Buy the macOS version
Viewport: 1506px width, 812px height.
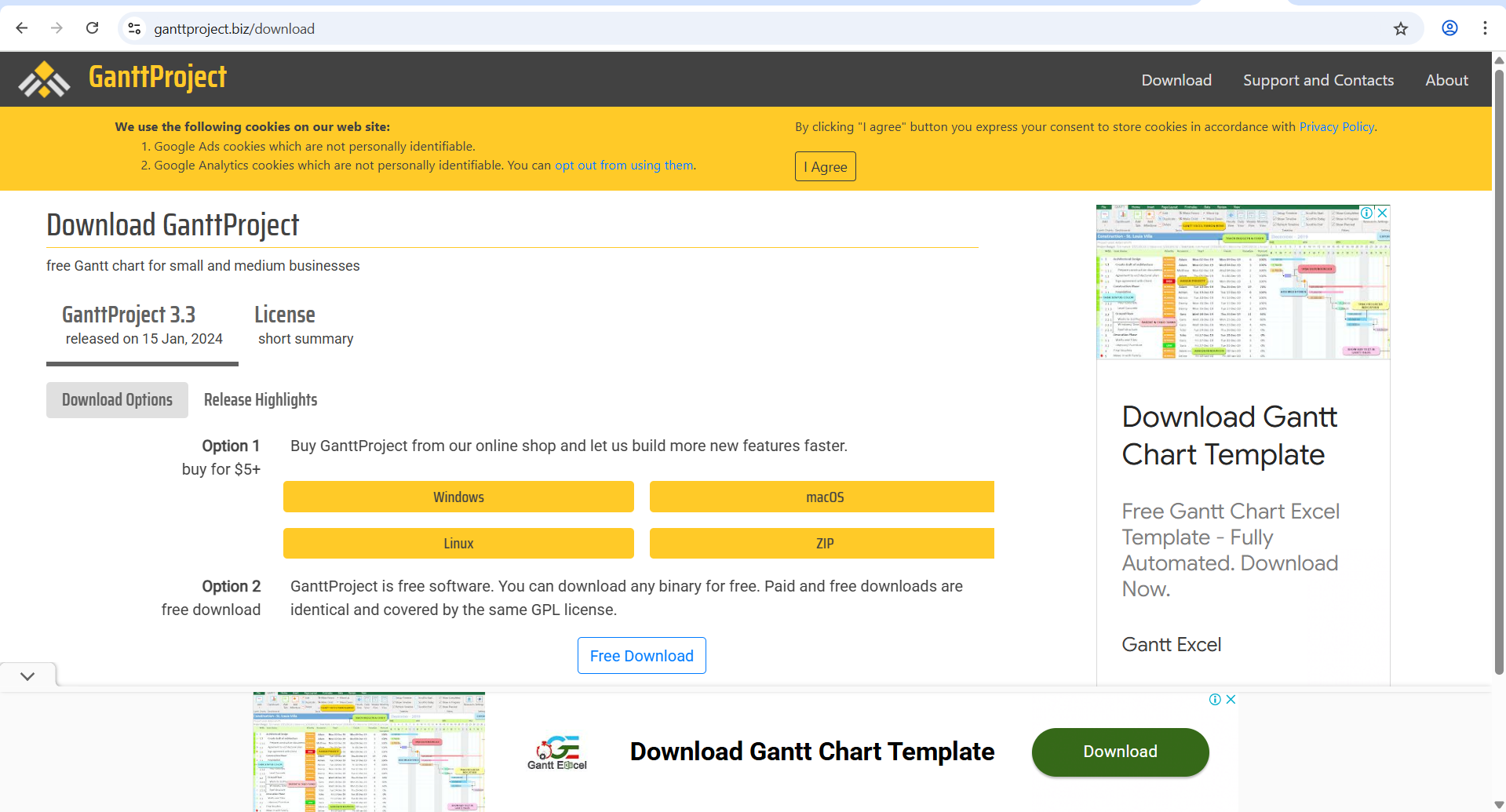pyautogui.click(x=822, y=497)
